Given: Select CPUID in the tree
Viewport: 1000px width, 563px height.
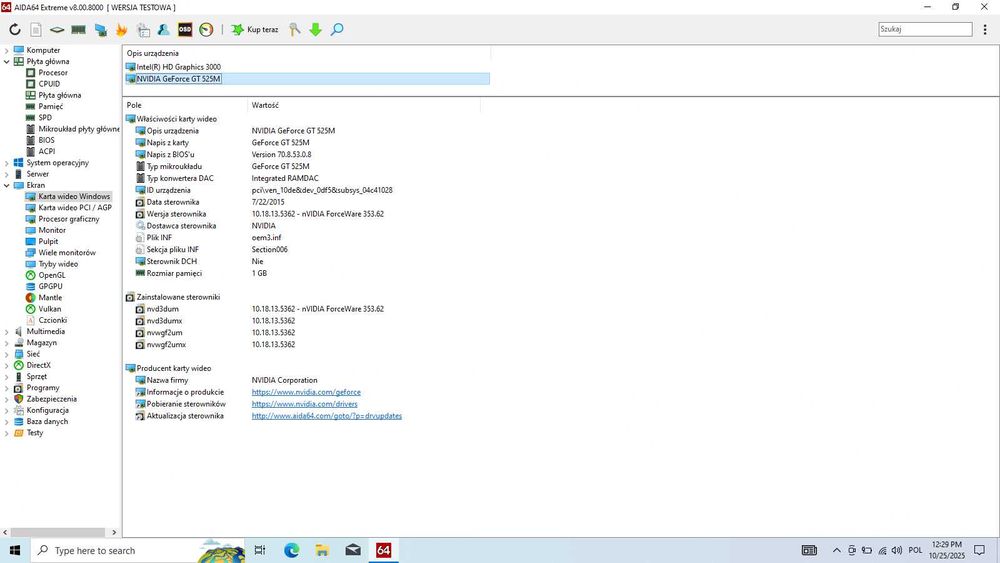Looking at the screenshot, I should click(x=48, y=84).
